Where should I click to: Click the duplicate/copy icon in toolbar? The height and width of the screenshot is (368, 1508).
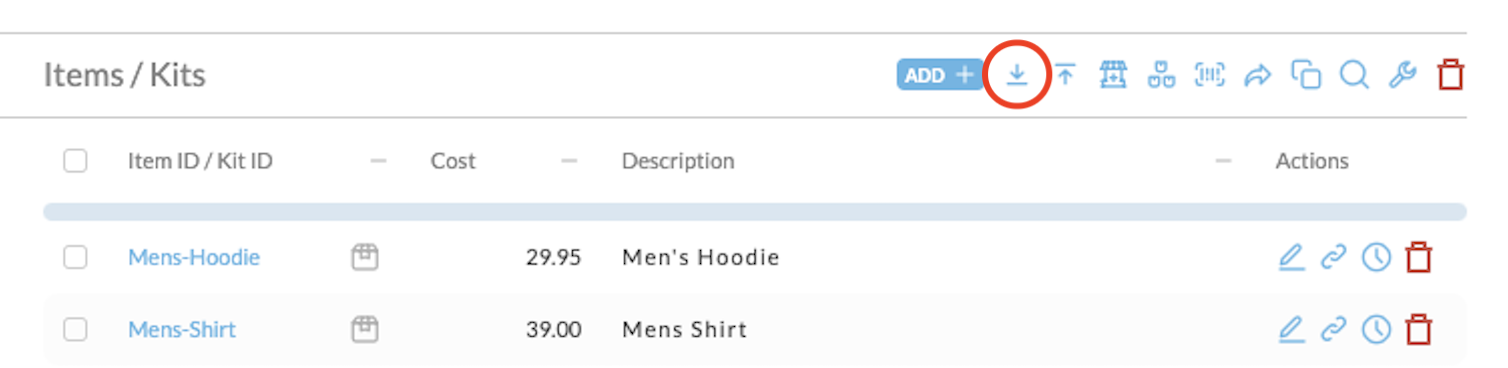(1306, 75)
